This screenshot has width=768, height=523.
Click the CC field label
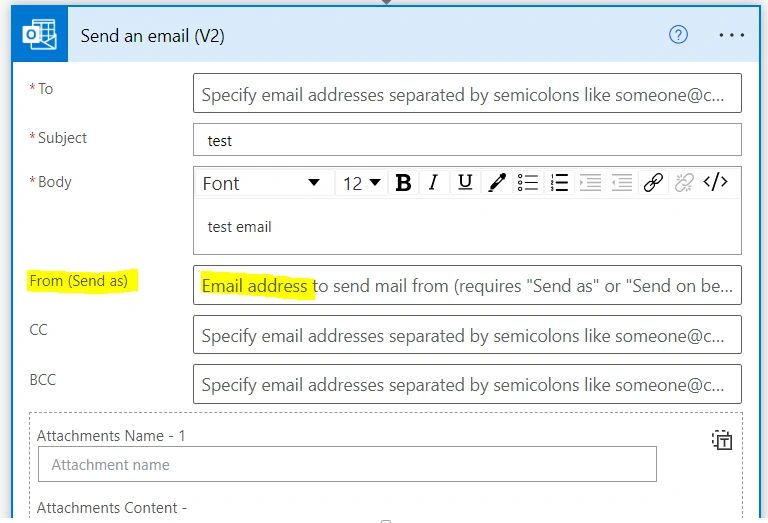38,330
